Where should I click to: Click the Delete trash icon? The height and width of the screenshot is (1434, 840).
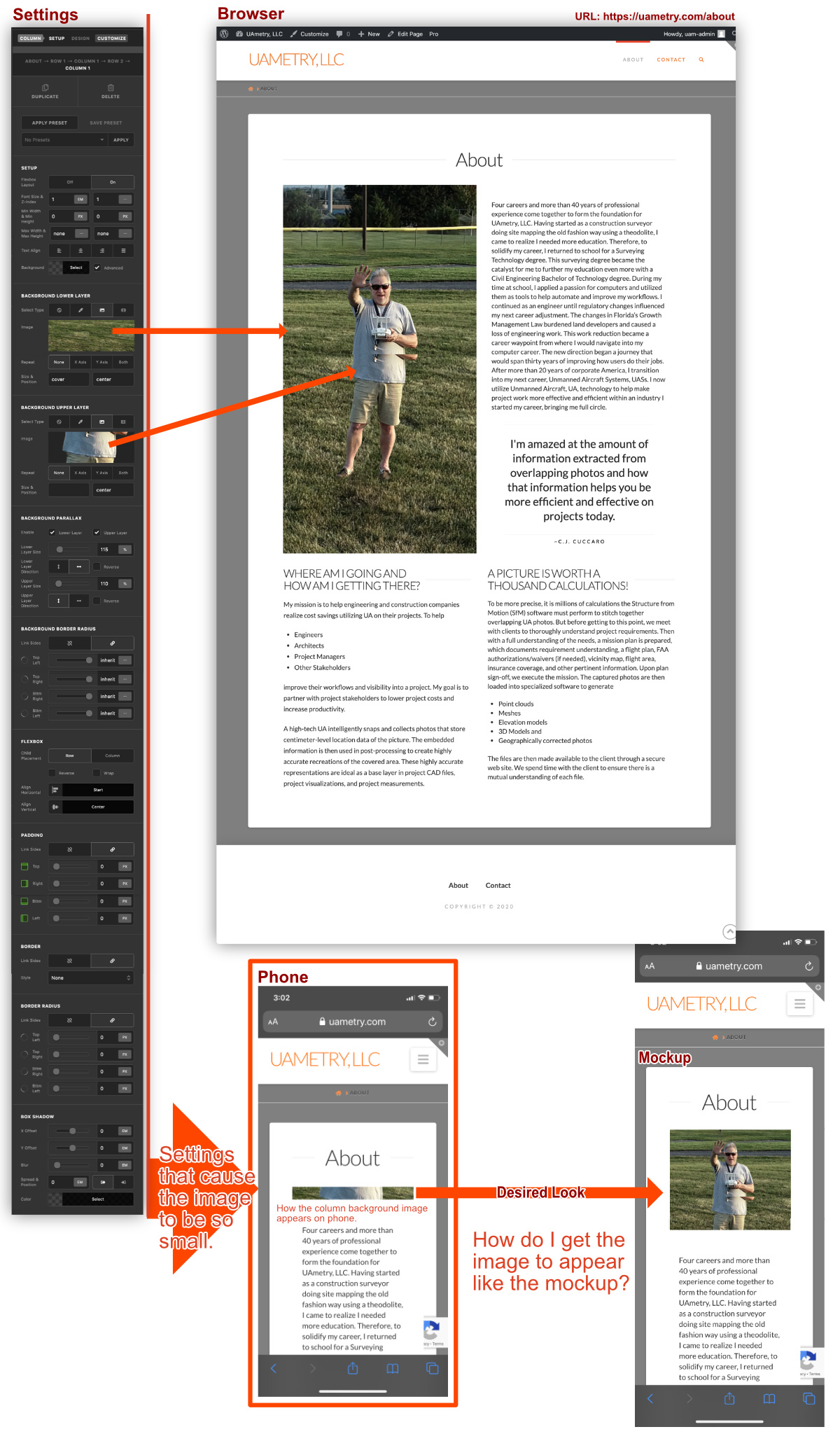tap(111, 88)
